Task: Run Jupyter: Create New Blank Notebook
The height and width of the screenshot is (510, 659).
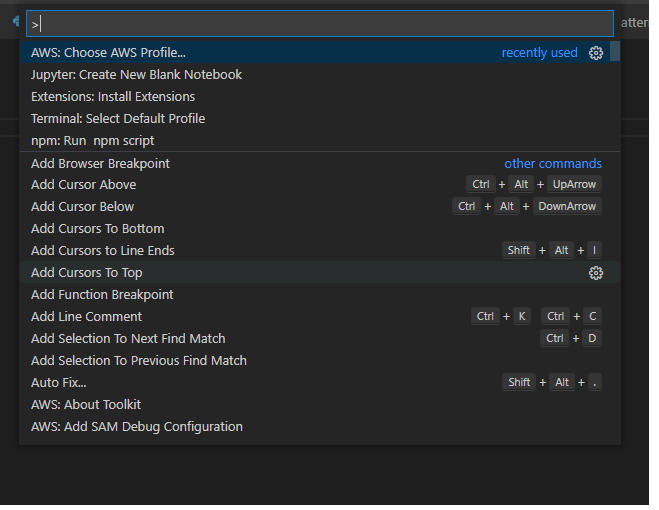Action: (136, 75)
